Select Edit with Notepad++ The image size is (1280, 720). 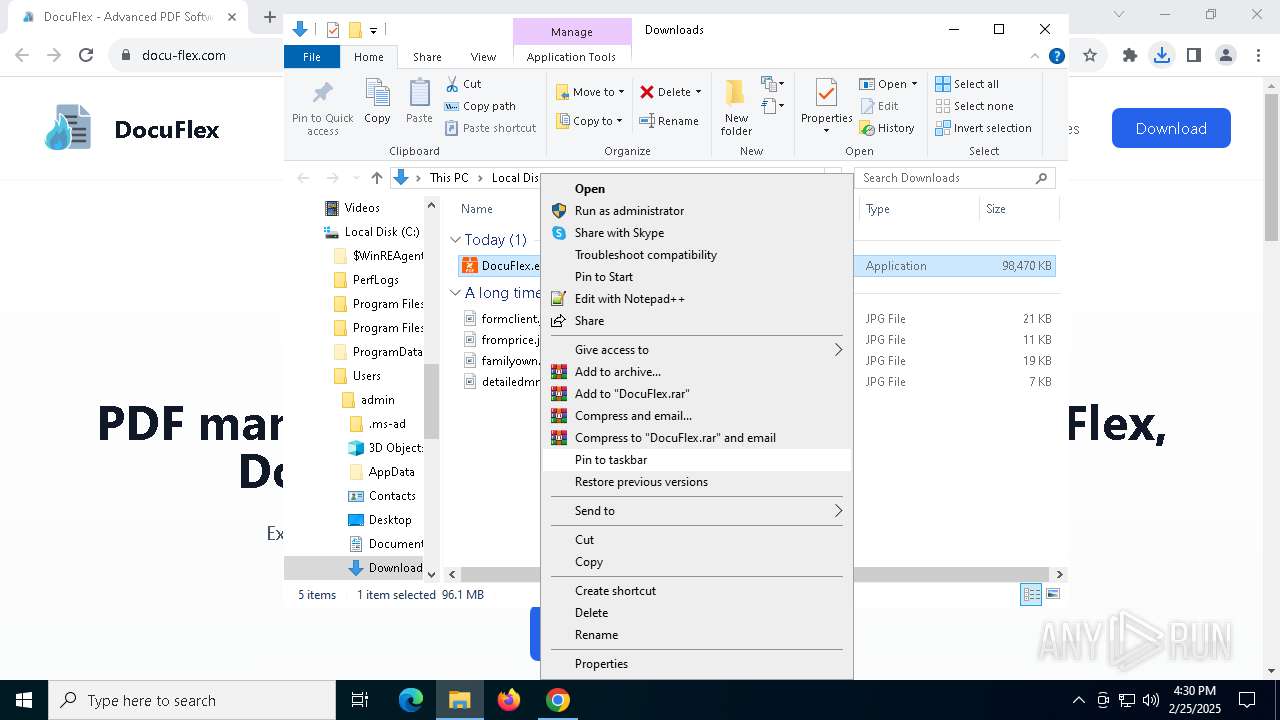(x=697, y=299)
